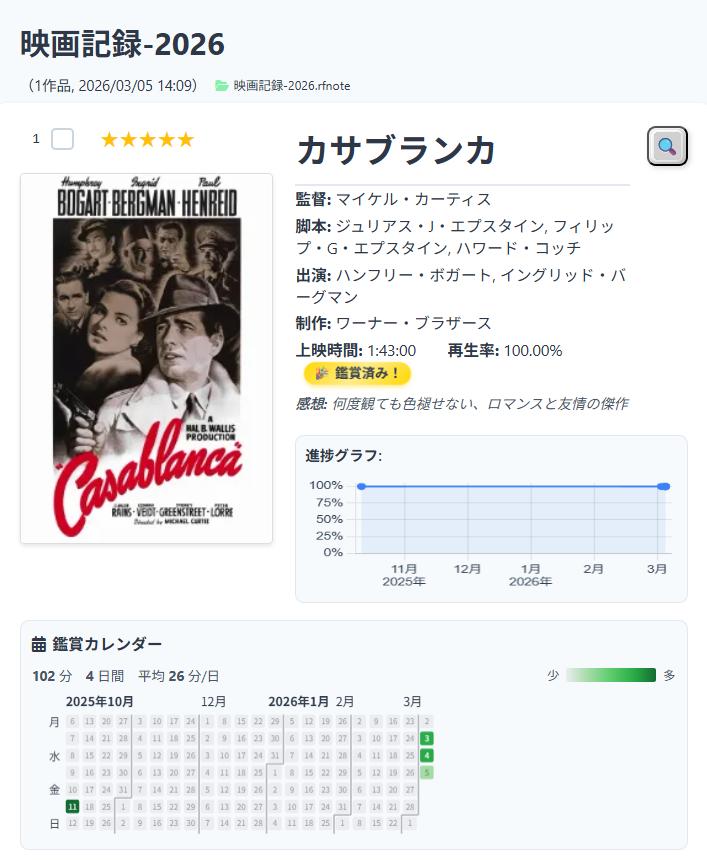This screenshot has width=707, height=860.
Task: Click the folder icon before 映画記録-2026.rfnote
Action: (x=219, y=86)
